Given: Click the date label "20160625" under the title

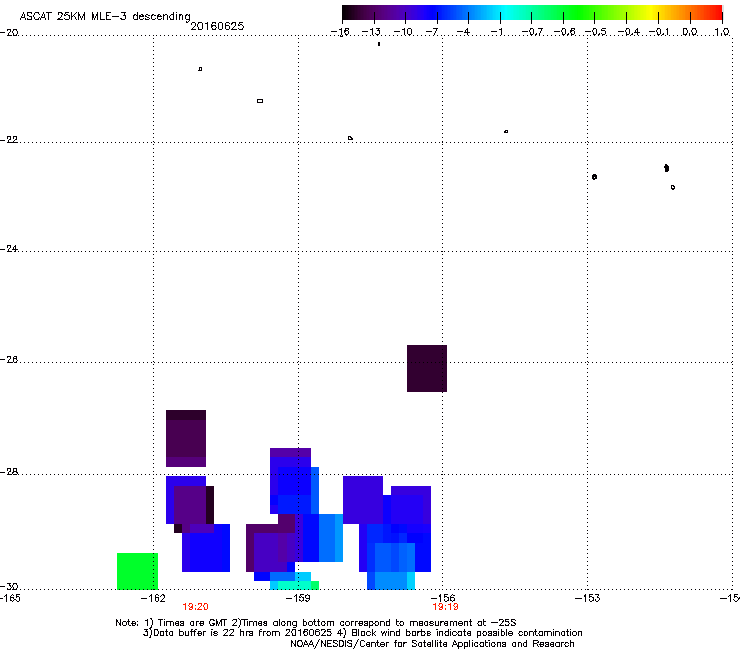Looking at the screenshot, I should pyautogui.click(x=217, y=26).
